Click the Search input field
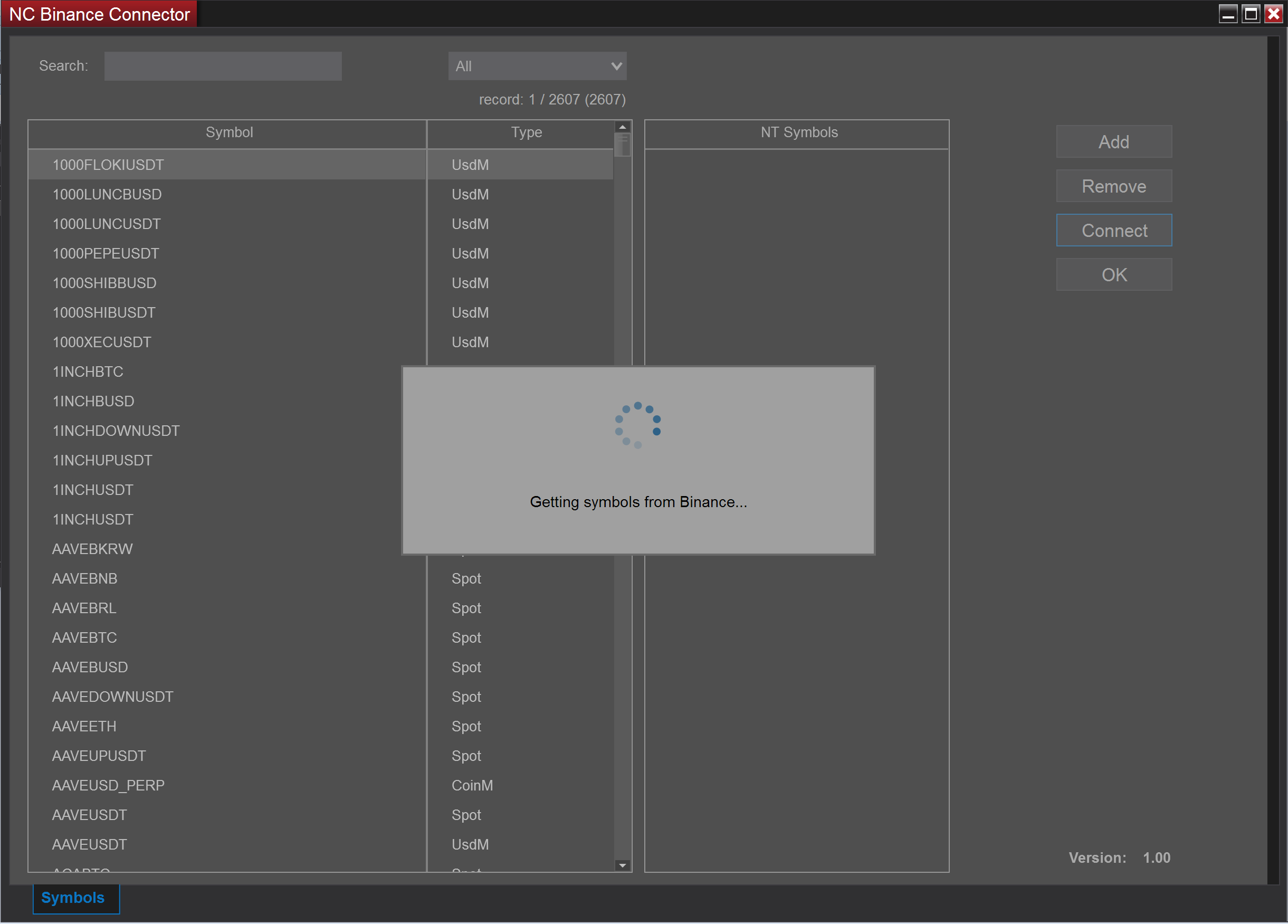Image resolution: width=1288 pixels, height=924 pixels. click(223, 66)
